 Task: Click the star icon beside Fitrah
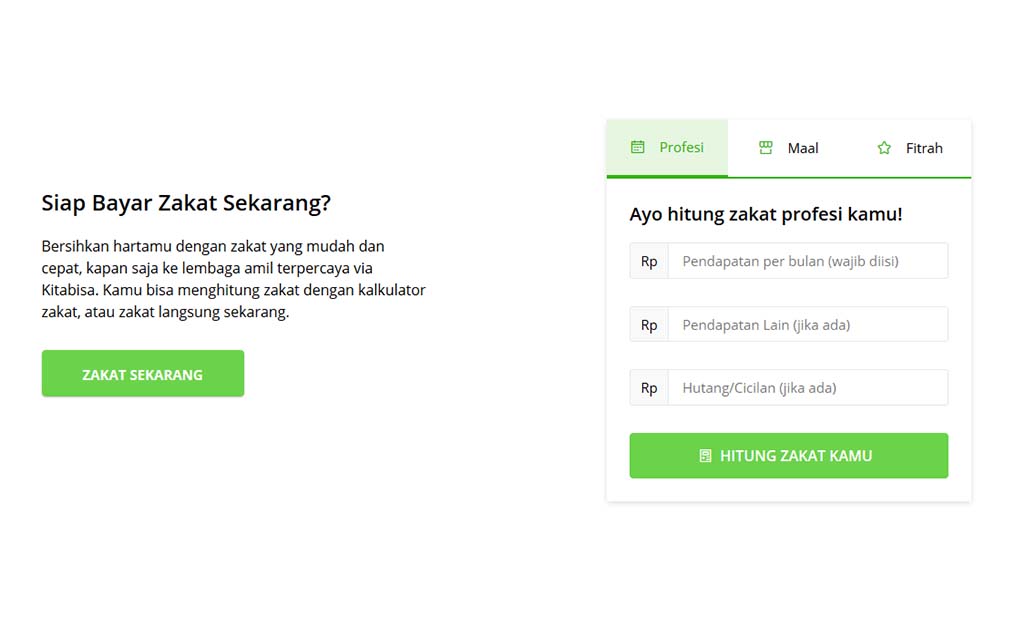click(x=884, y=148)
